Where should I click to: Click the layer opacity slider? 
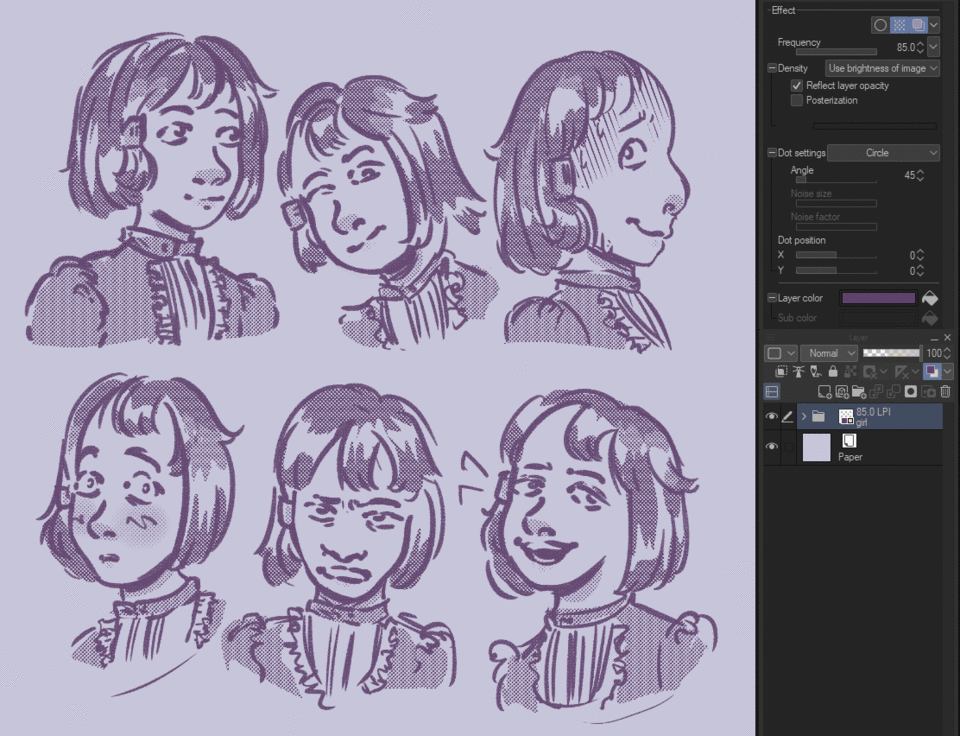pyautogui.click(x=891, y=353)
